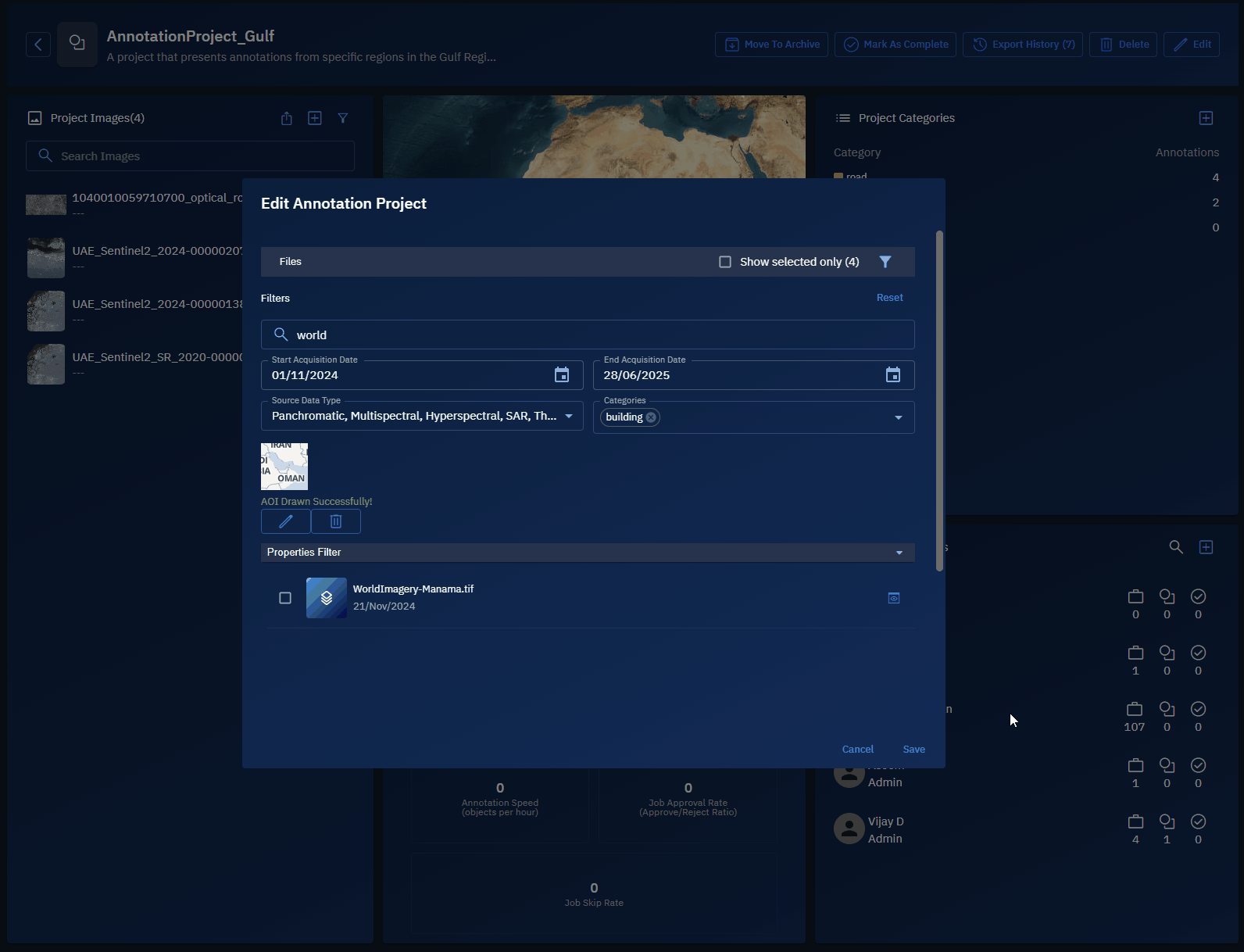Select the WorldImagery-Manama.tif file checkbox
Screen dimensions: 1244x952
tap(285, 598)
